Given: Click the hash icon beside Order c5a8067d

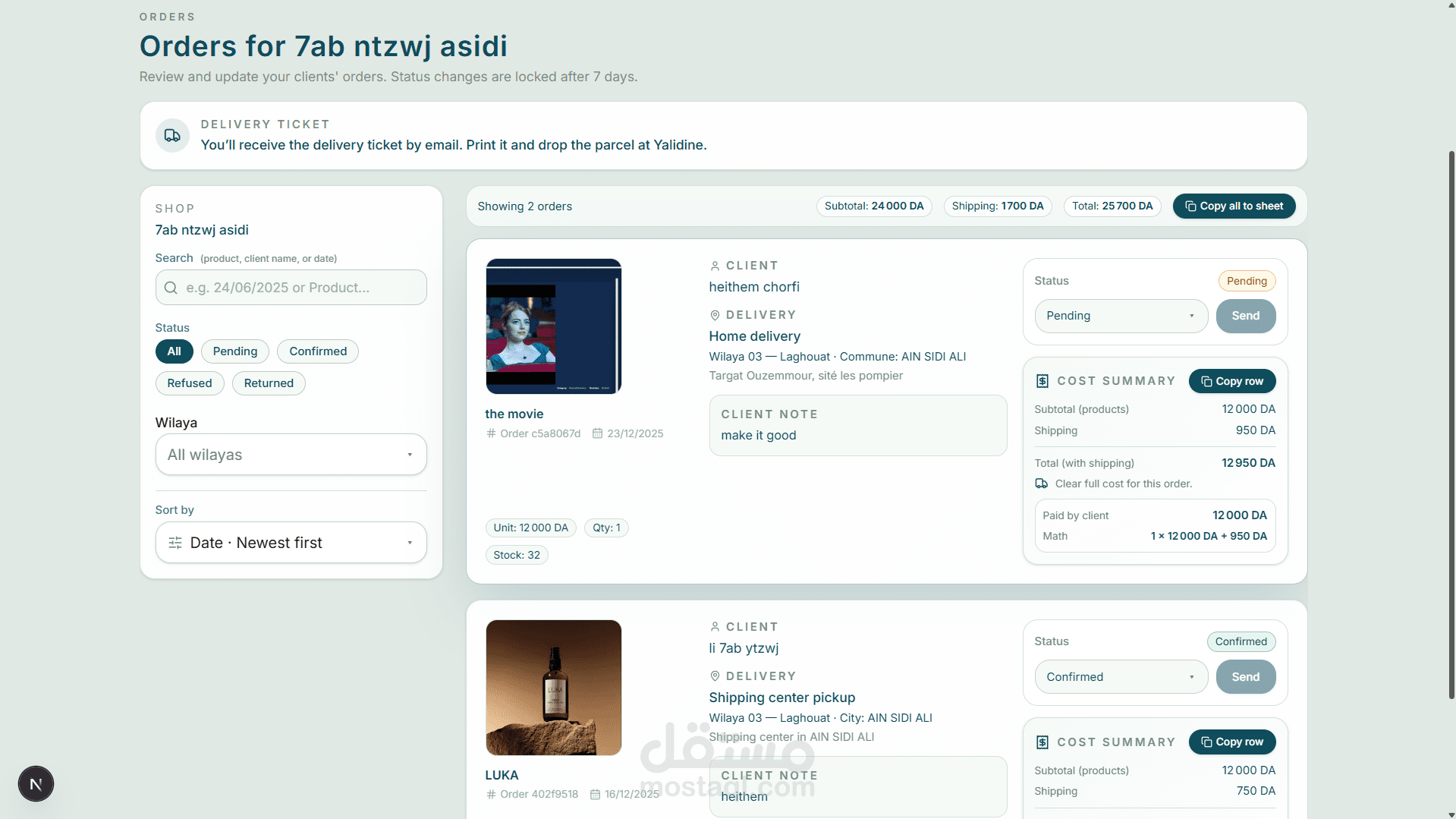Looking at the screenshot, I should (491, 433).
